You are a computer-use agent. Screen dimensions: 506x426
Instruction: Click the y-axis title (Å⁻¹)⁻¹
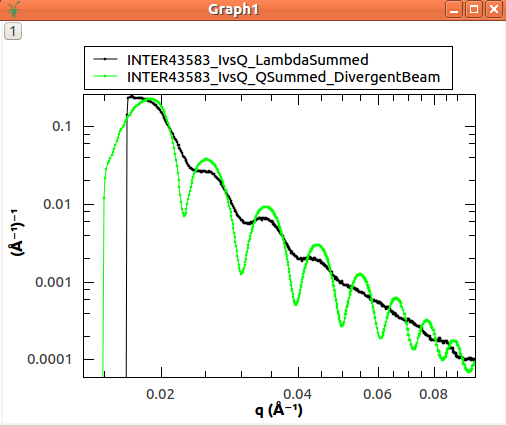coord(17,233)
